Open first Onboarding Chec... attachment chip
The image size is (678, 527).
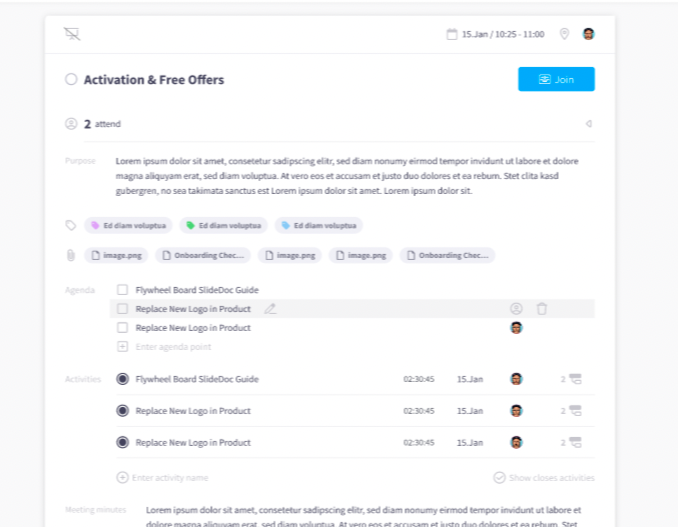203,255
